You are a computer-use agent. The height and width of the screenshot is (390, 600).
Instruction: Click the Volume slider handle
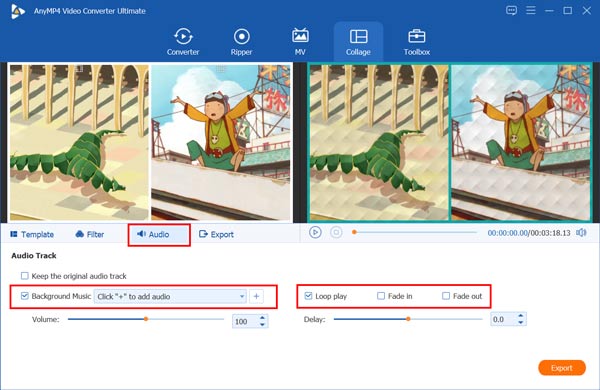[x=146, y=319]
